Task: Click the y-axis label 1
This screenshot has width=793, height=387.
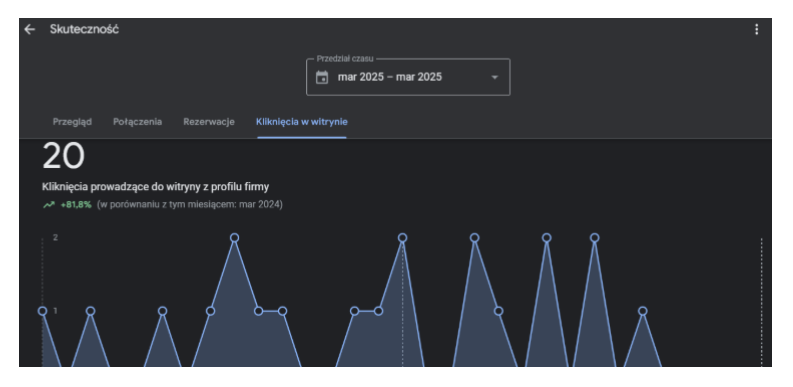Action: [55, 311]
